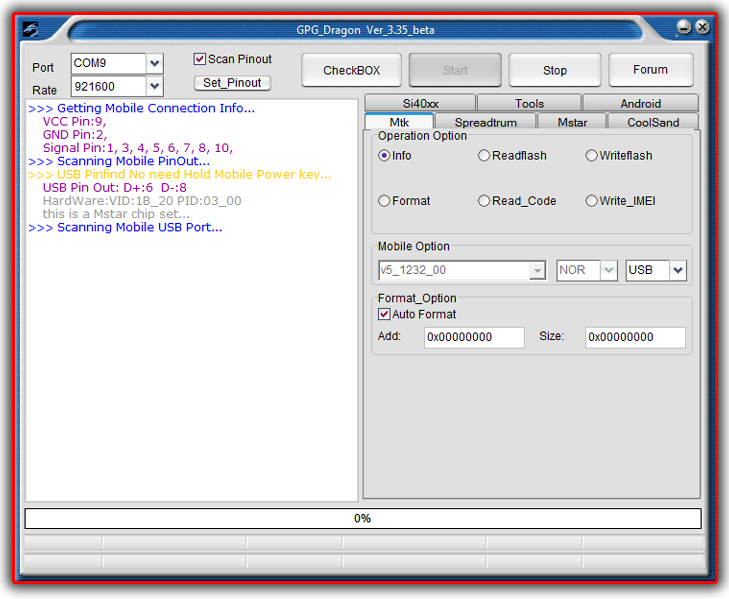Screen dimensions: 729x599
Task: Click the 'Scanning Mobile USB Port...' log line
Action: 125,227
